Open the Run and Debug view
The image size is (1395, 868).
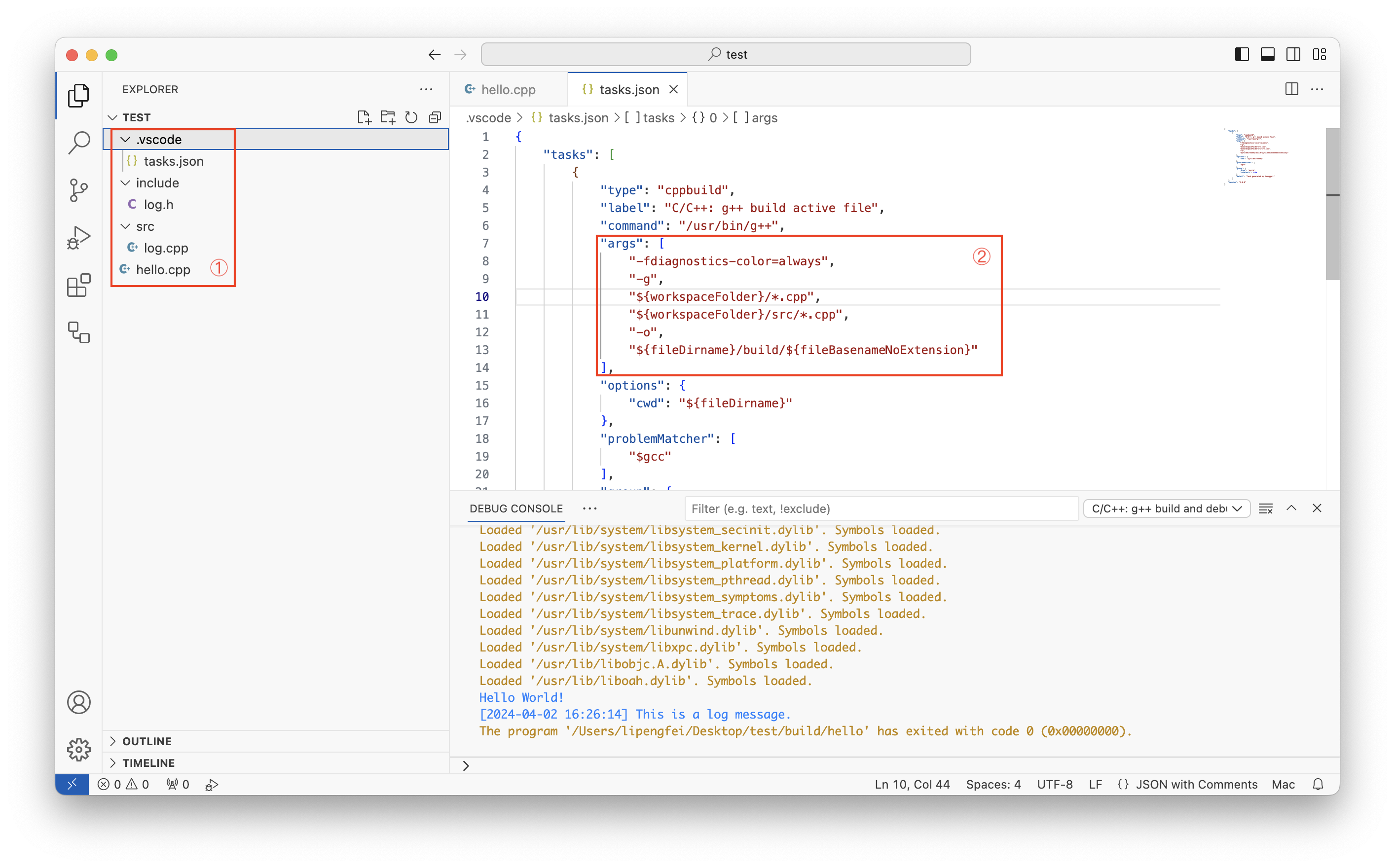pyautogui.click(x=78, y=238)
